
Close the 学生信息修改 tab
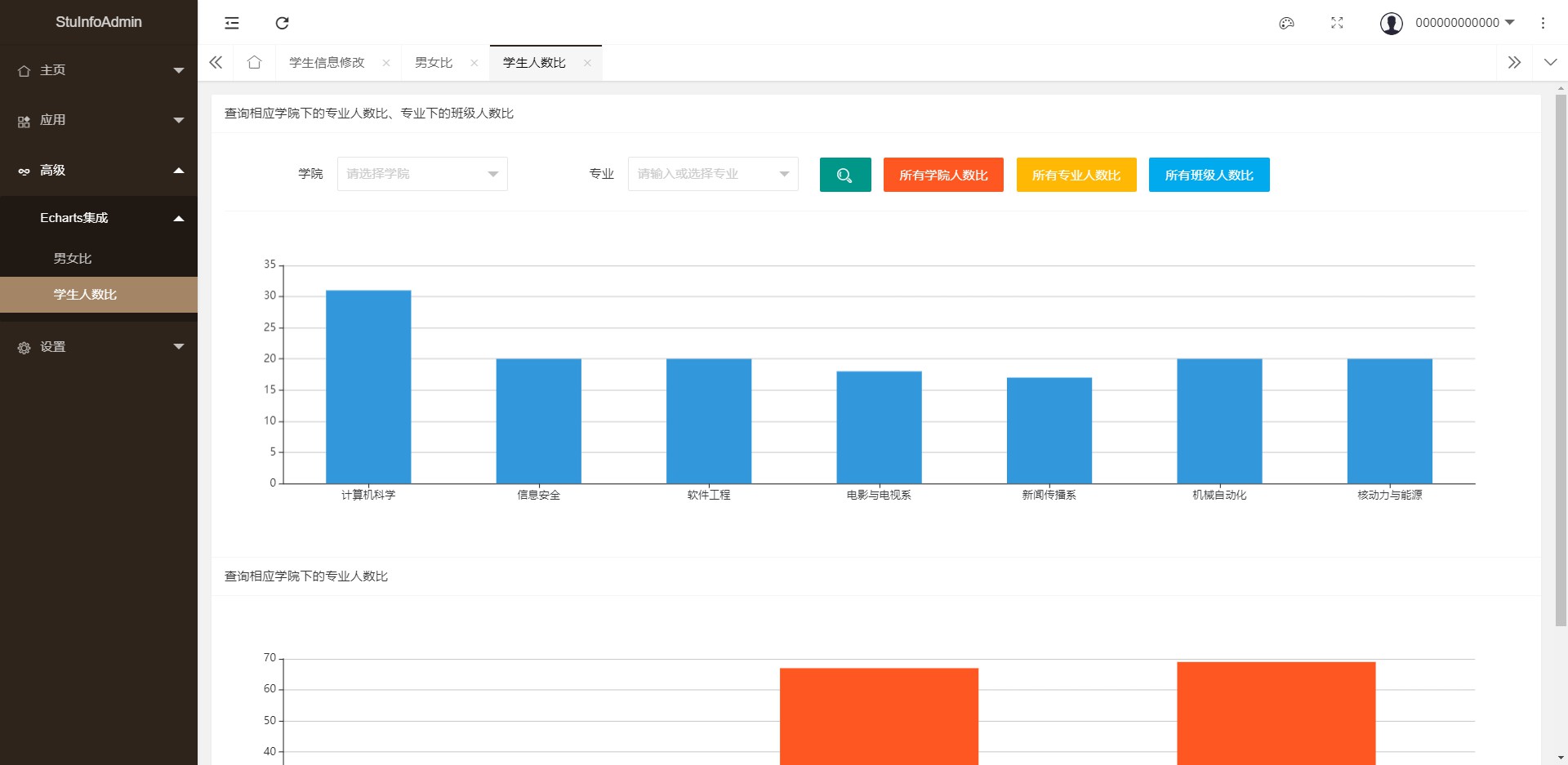[x=386, y=63]
